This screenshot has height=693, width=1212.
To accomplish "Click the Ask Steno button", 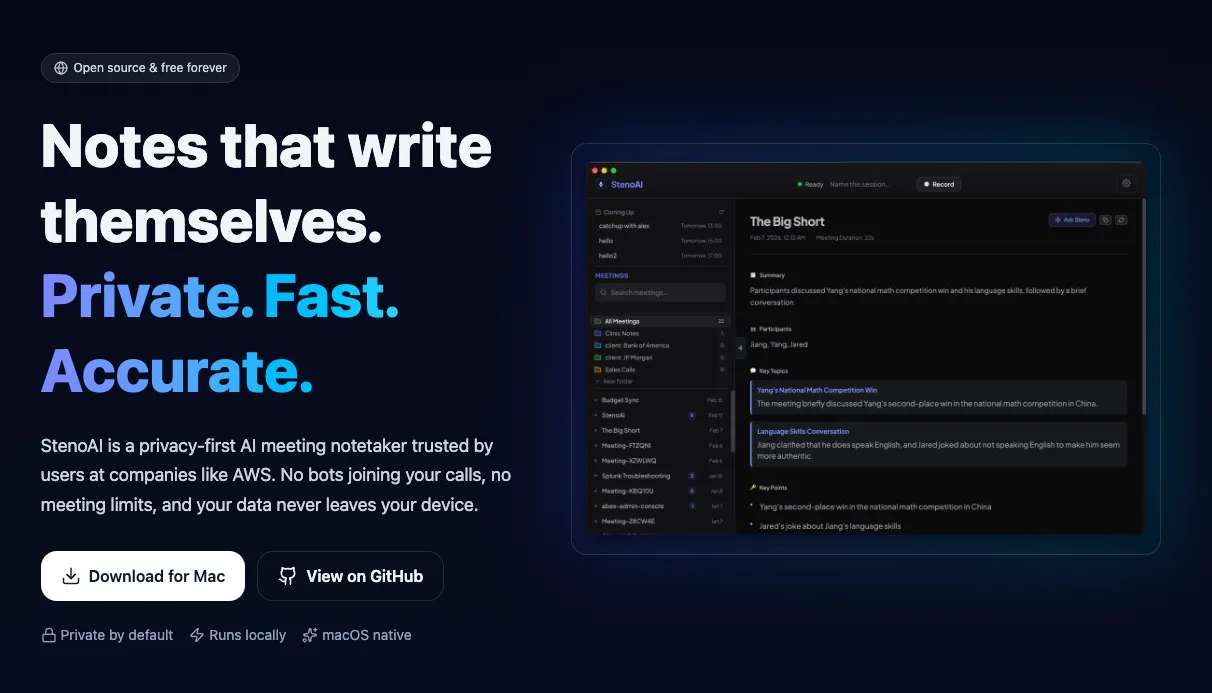I will (x=1072, y=220).
